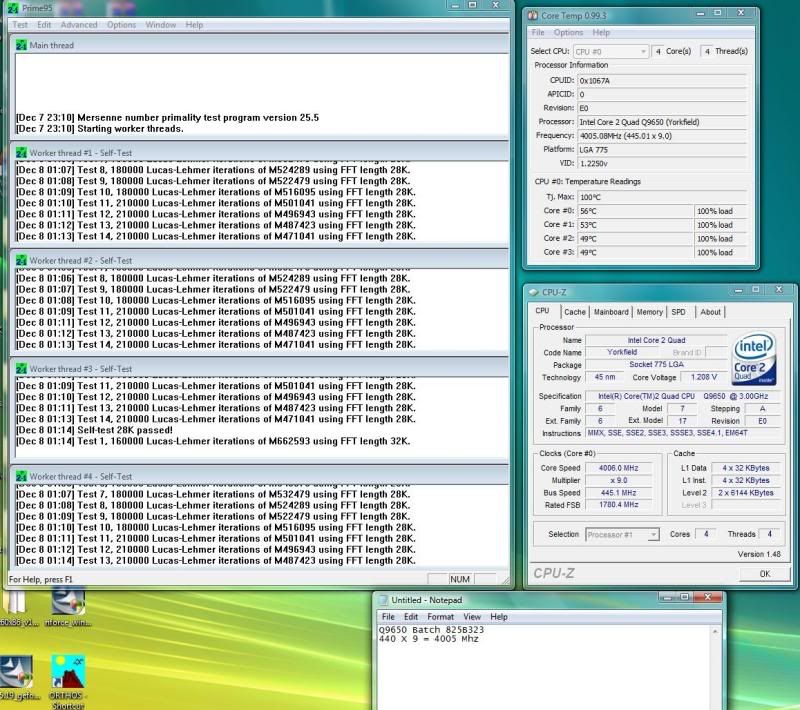Open the Processor #1 selection dropdown in CPU-Z

(x=622, y=535)
